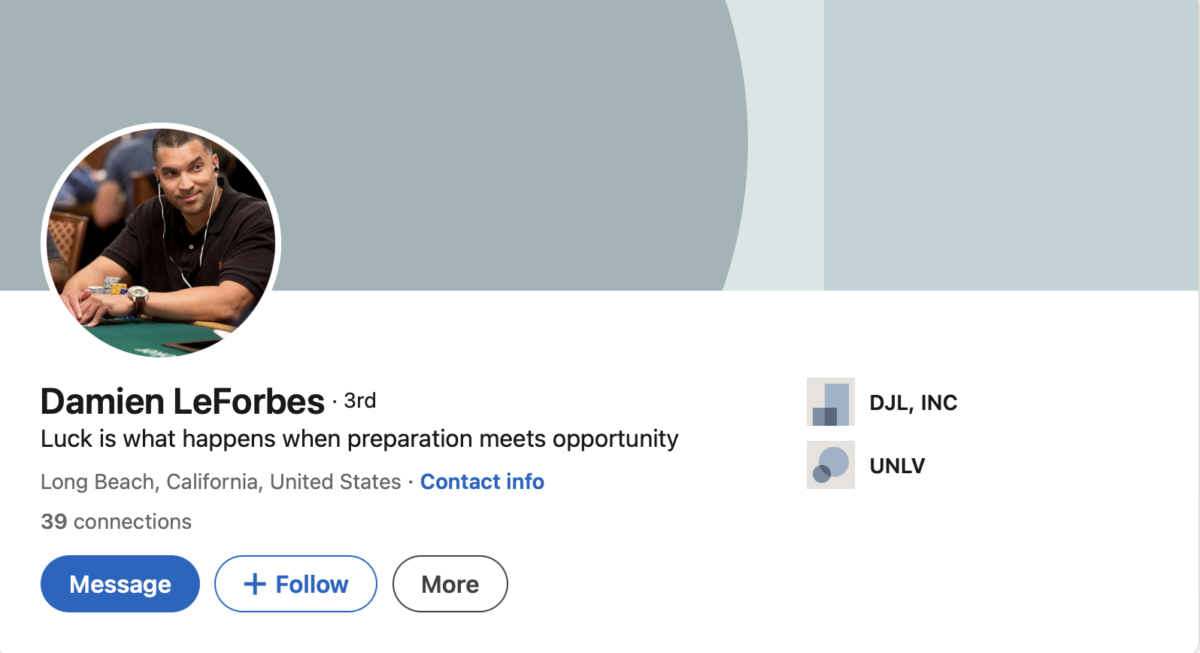Click the Long Beach, California location text
The width and height of the screenshot is (1200, 653).
[x=220, y=482]
